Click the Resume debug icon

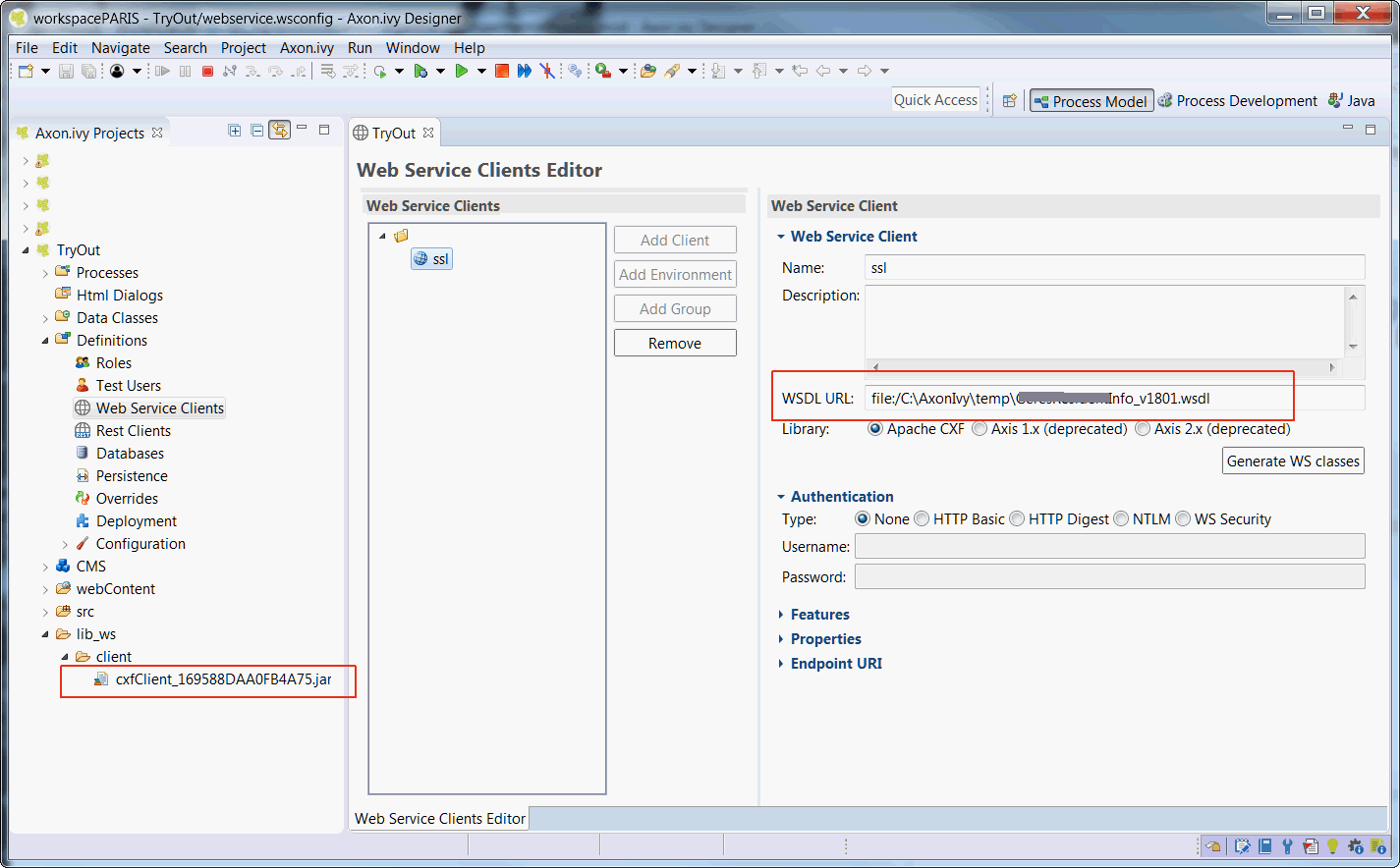click(163, 71)
